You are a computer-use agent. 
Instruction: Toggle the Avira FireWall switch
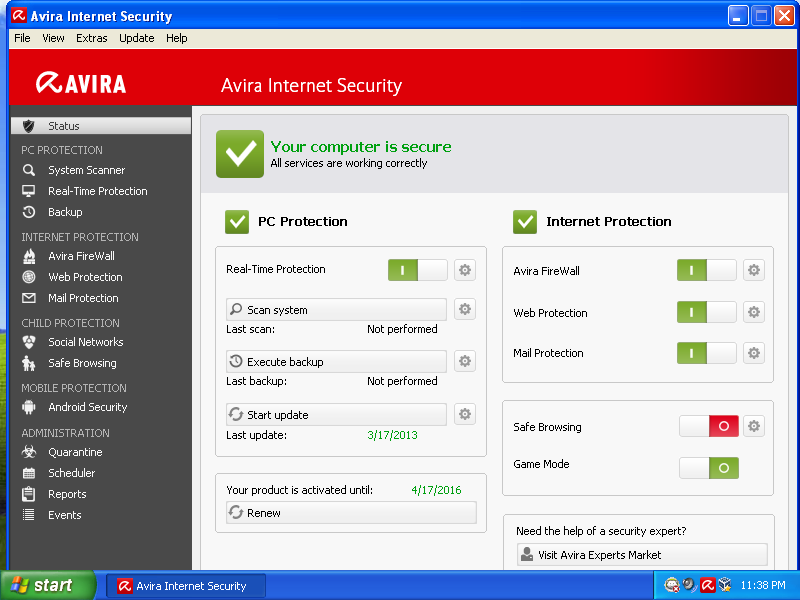click(707, 270)
